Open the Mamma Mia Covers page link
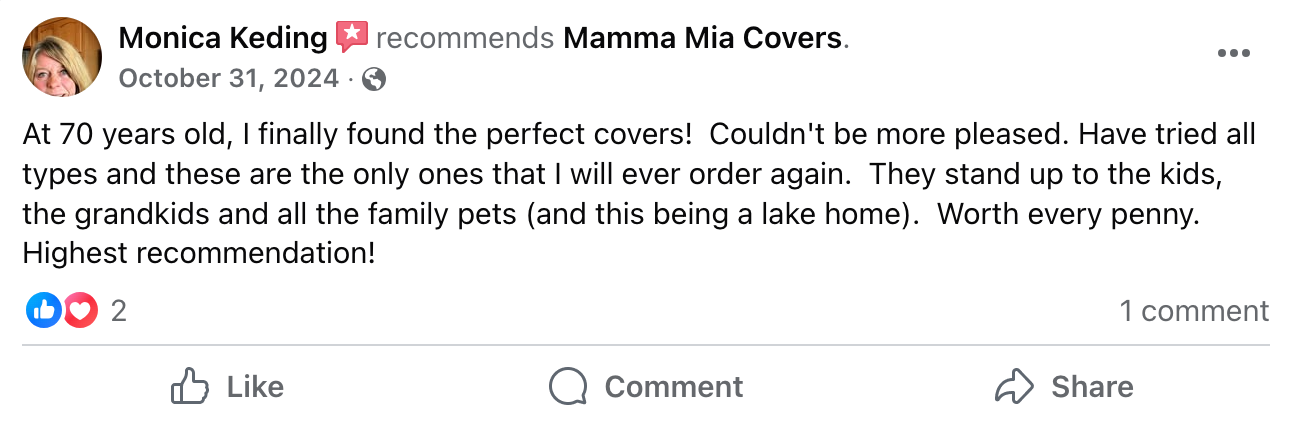Screen dimensions: 1290x426 [703, 39]
